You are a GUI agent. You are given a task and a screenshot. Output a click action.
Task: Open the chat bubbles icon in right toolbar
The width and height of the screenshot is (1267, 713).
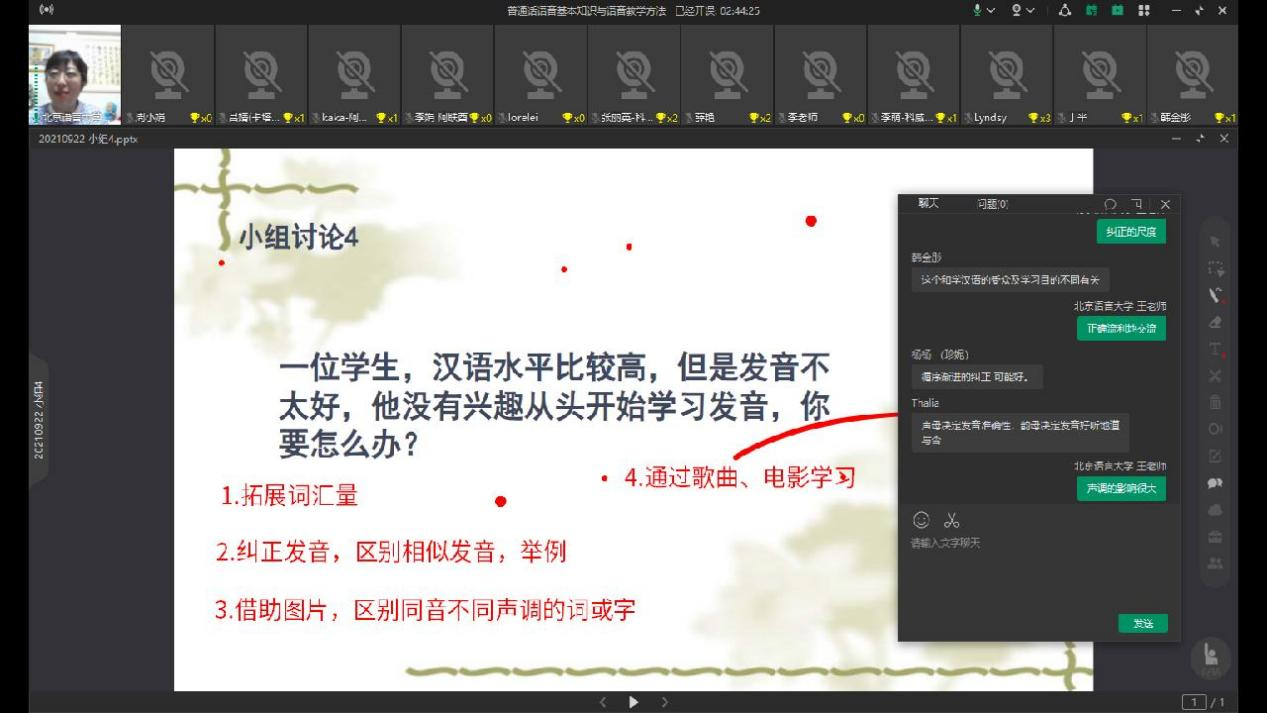(x=1215, y=483)
